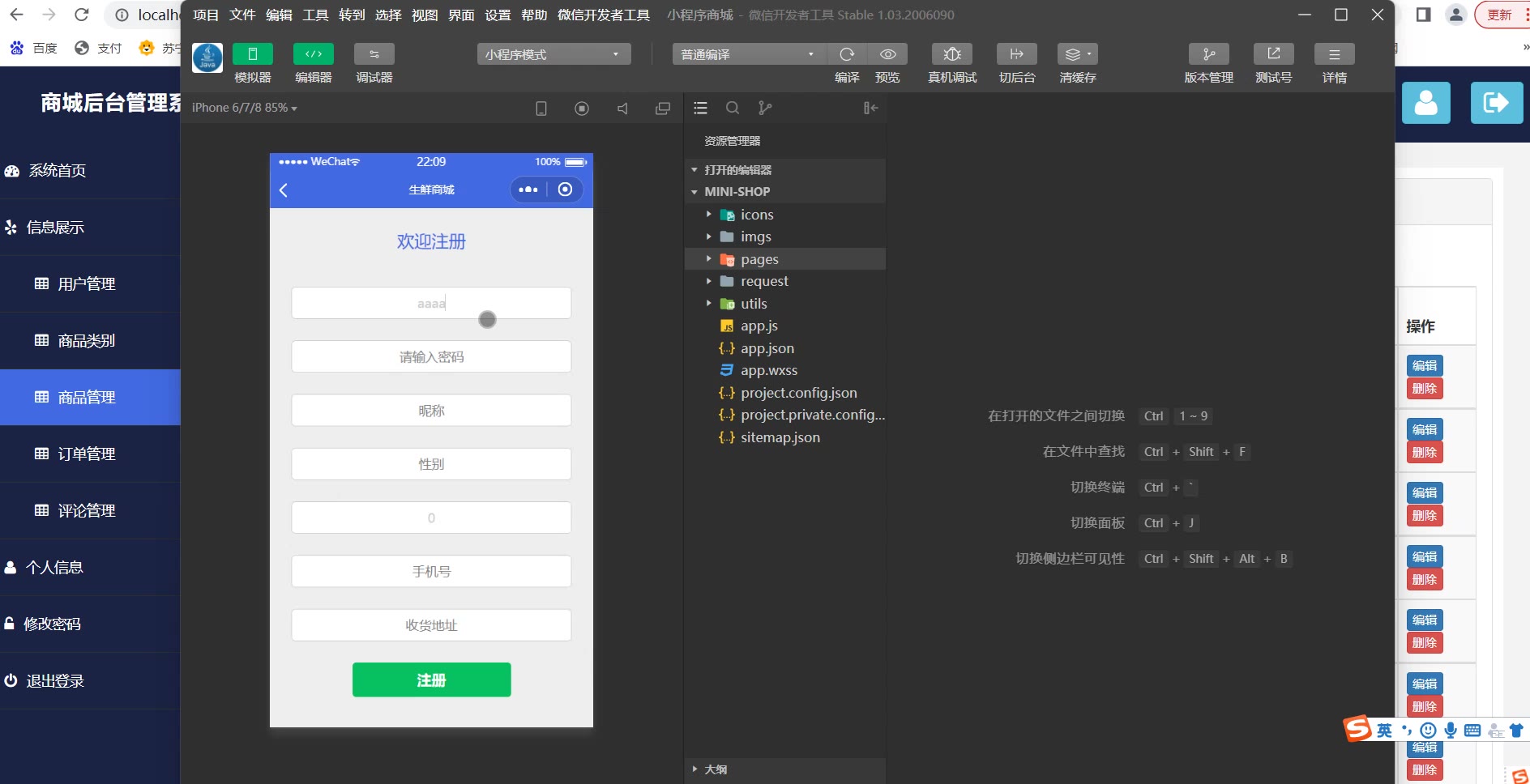Viewport: 1530px width, 784px height.
Task: Collapse sidebar icon in explorer header
Action: pyautogui.click(x=870, y=108)
